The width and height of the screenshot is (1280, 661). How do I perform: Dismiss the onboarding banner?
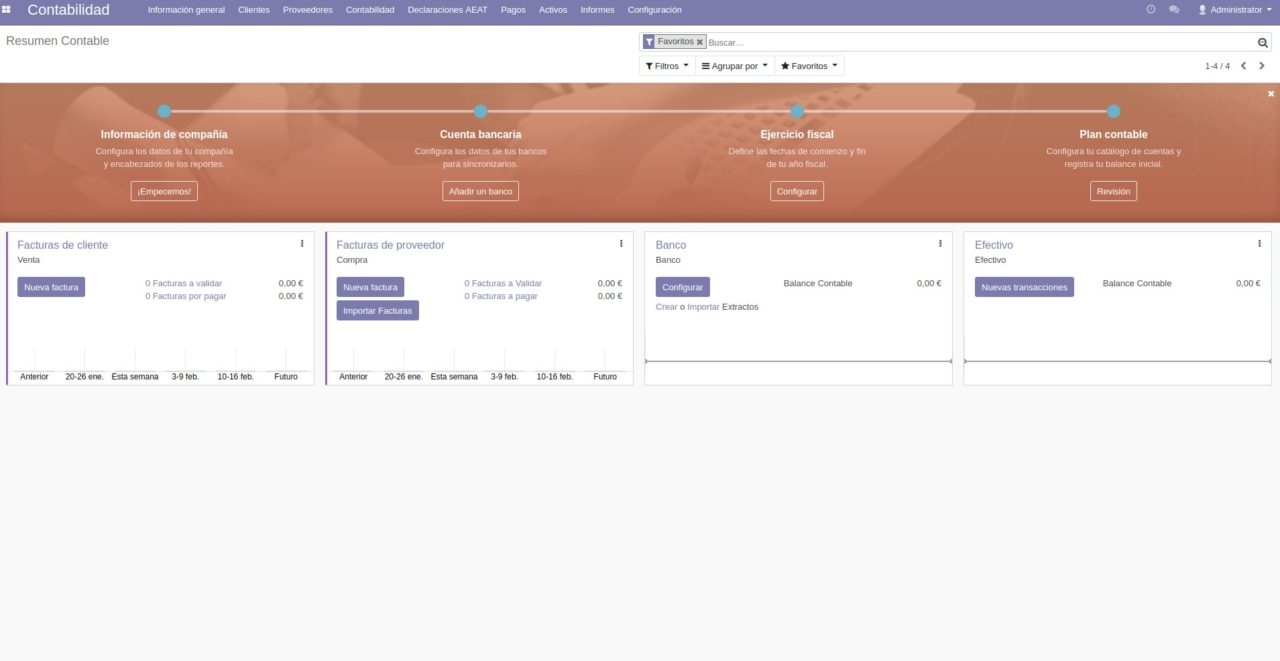pyautogui.click(x=1270, y=93)
